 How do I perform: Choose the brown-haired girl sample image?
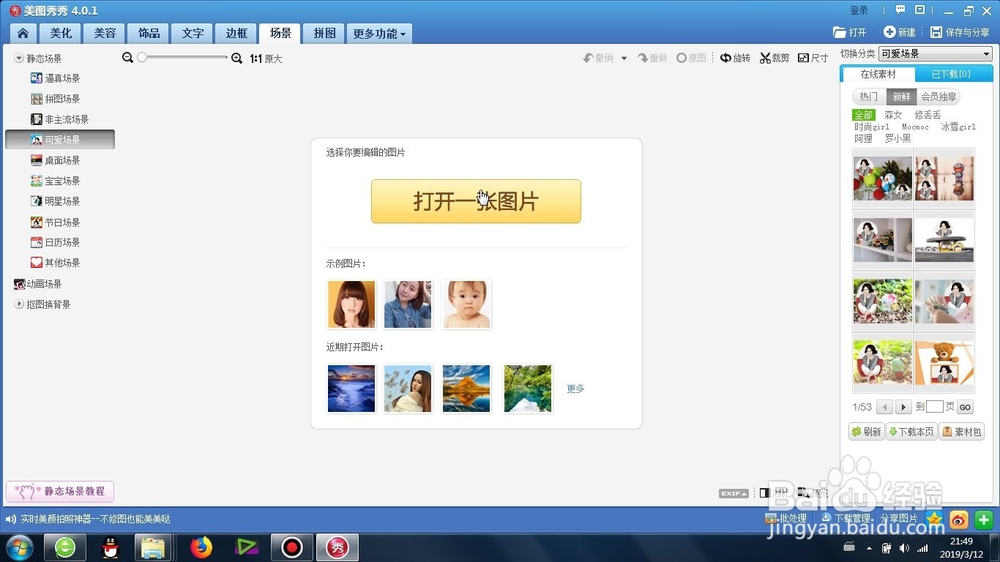click(351, 304)
